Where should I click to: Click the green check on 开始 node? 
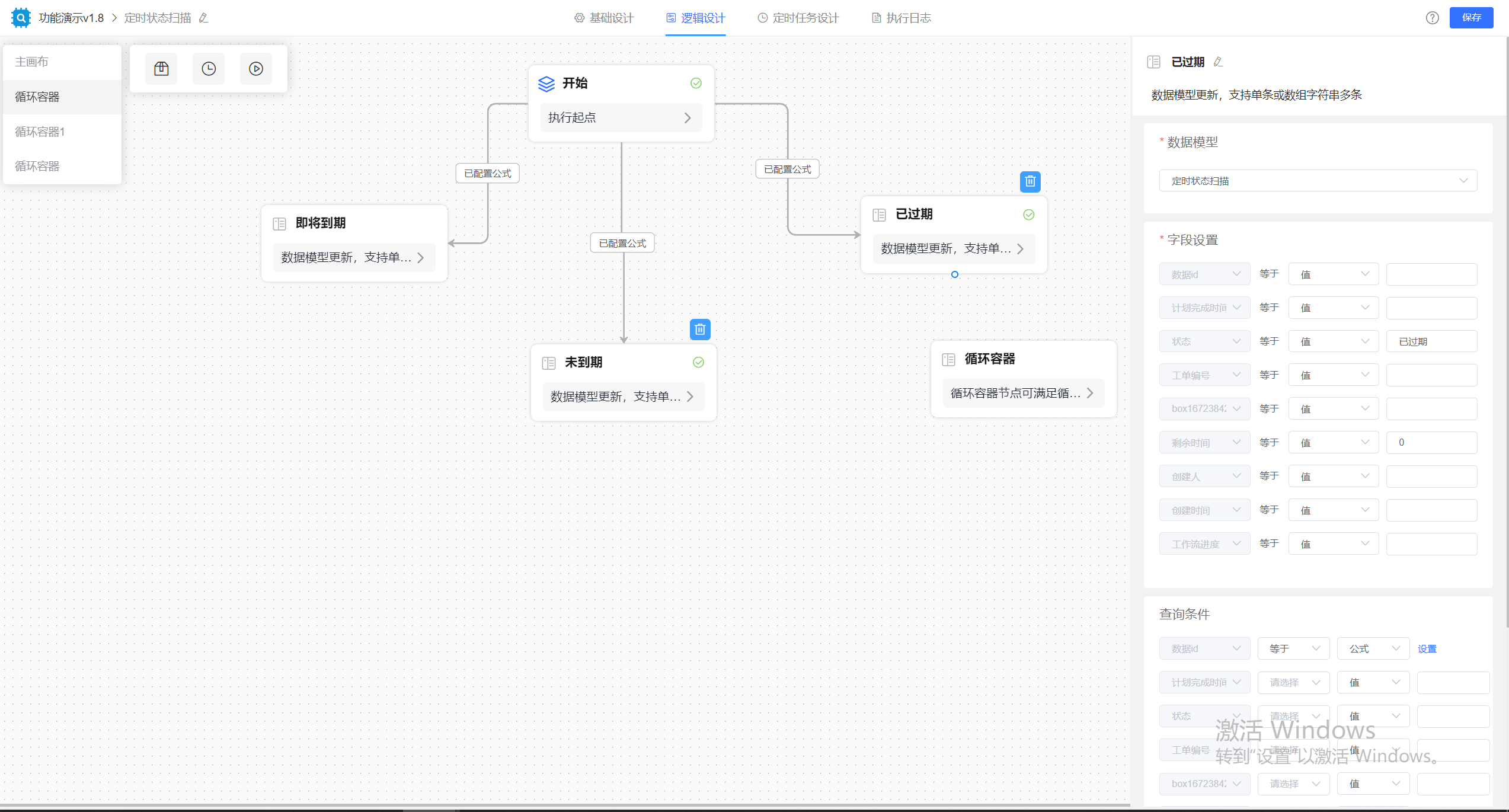696,83
